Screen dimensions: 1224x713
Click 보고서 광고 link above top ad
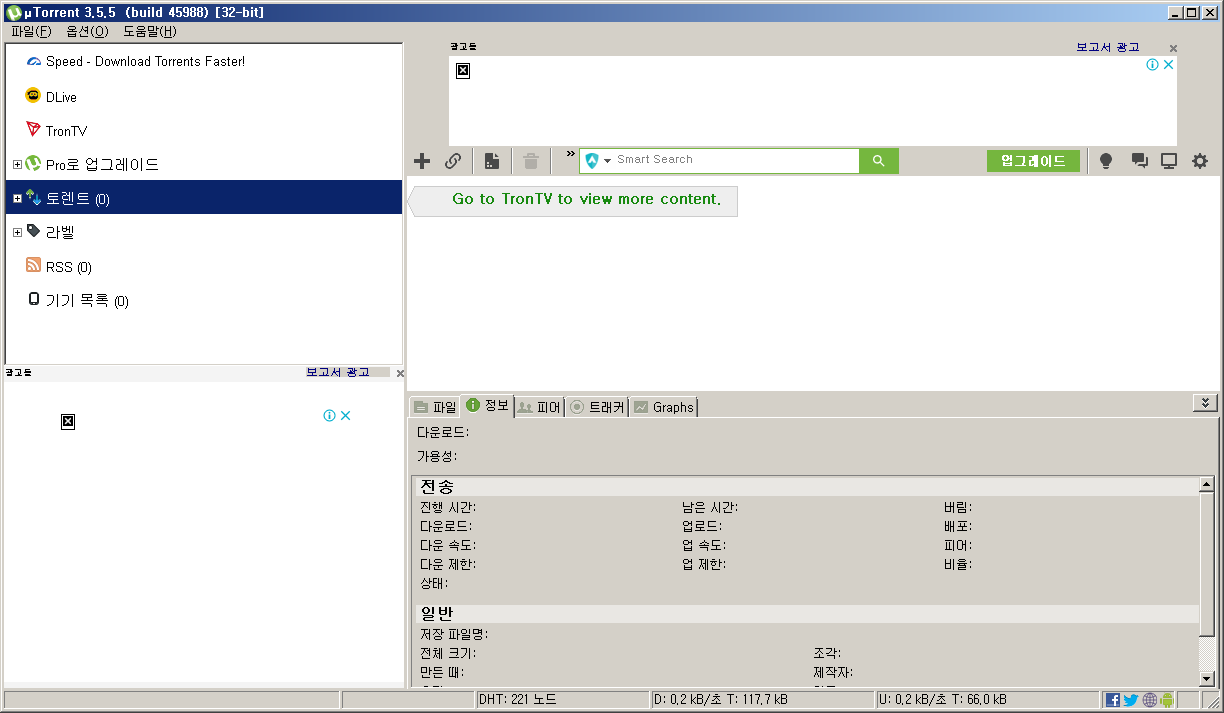(x=1107, y=47)
